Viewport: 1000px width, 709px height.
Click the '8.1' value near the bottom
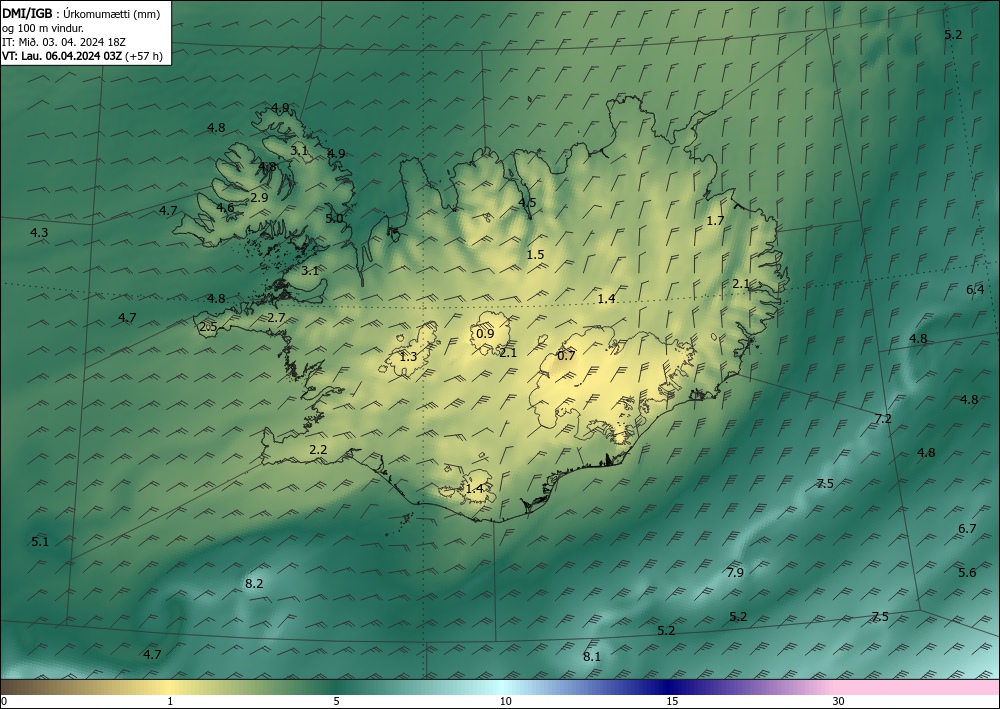592,657
